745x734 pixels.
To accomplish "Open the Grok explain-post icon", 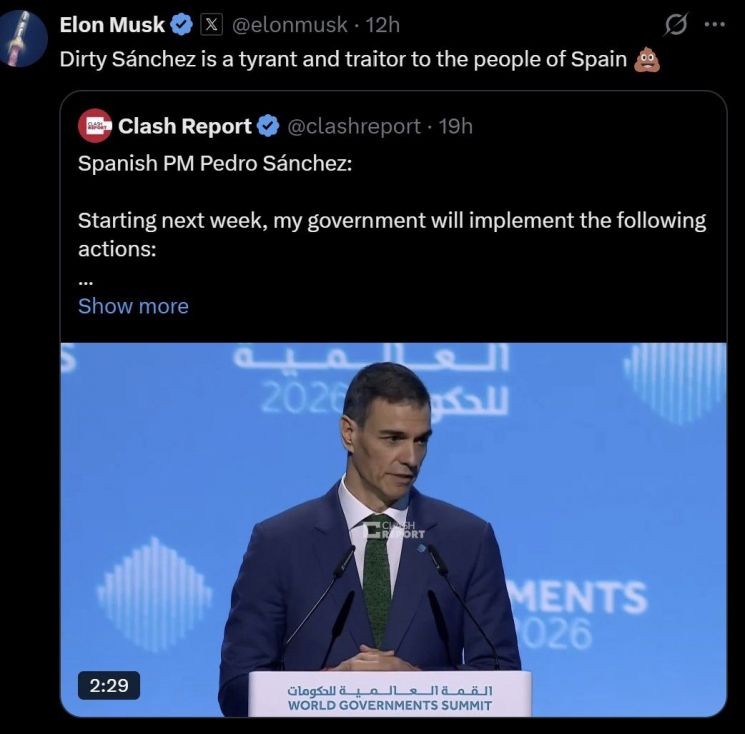I will (x=676, y=26).
